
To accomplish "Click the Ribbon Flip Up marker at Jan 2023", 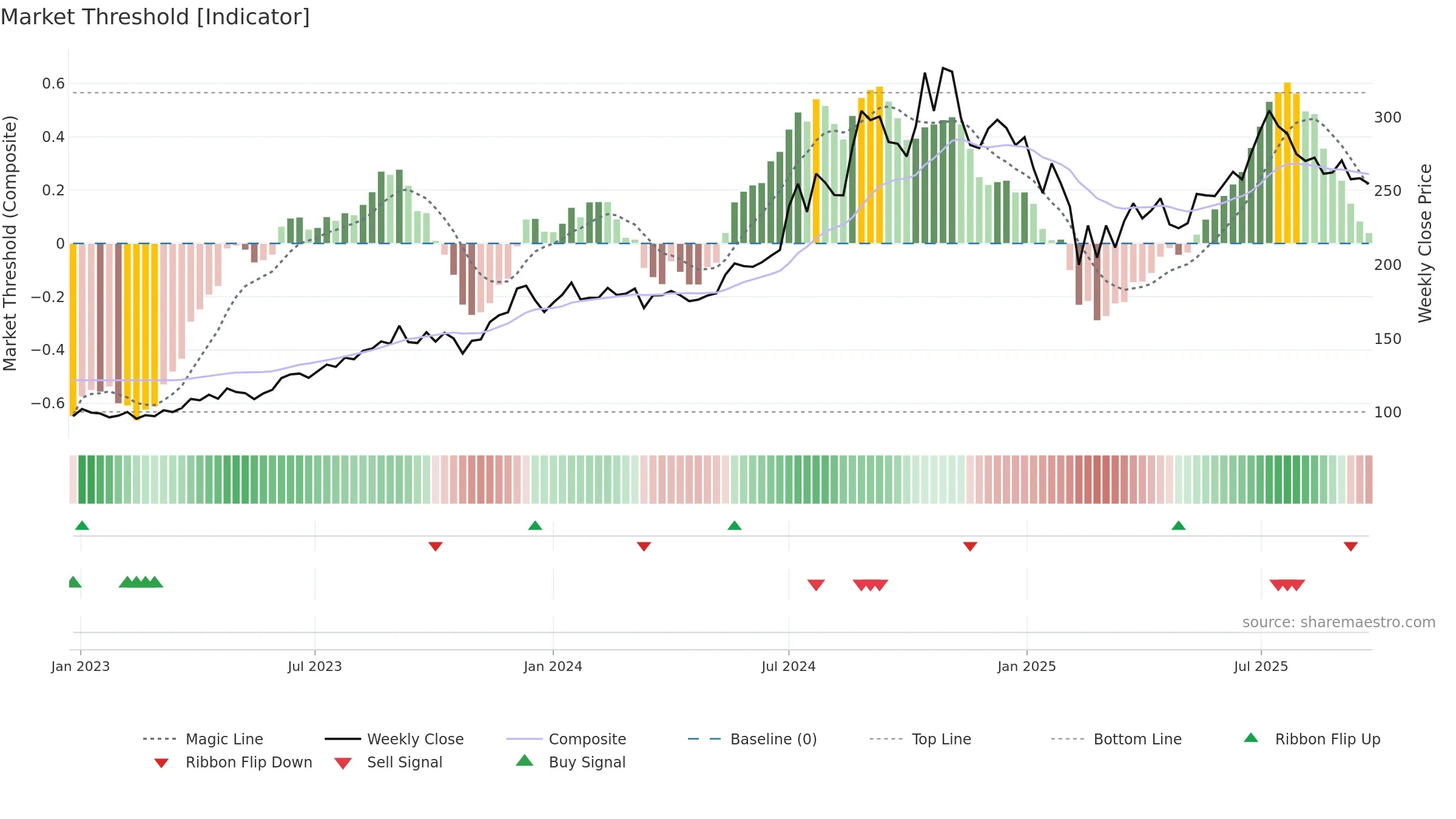I will tap(82, 525).
